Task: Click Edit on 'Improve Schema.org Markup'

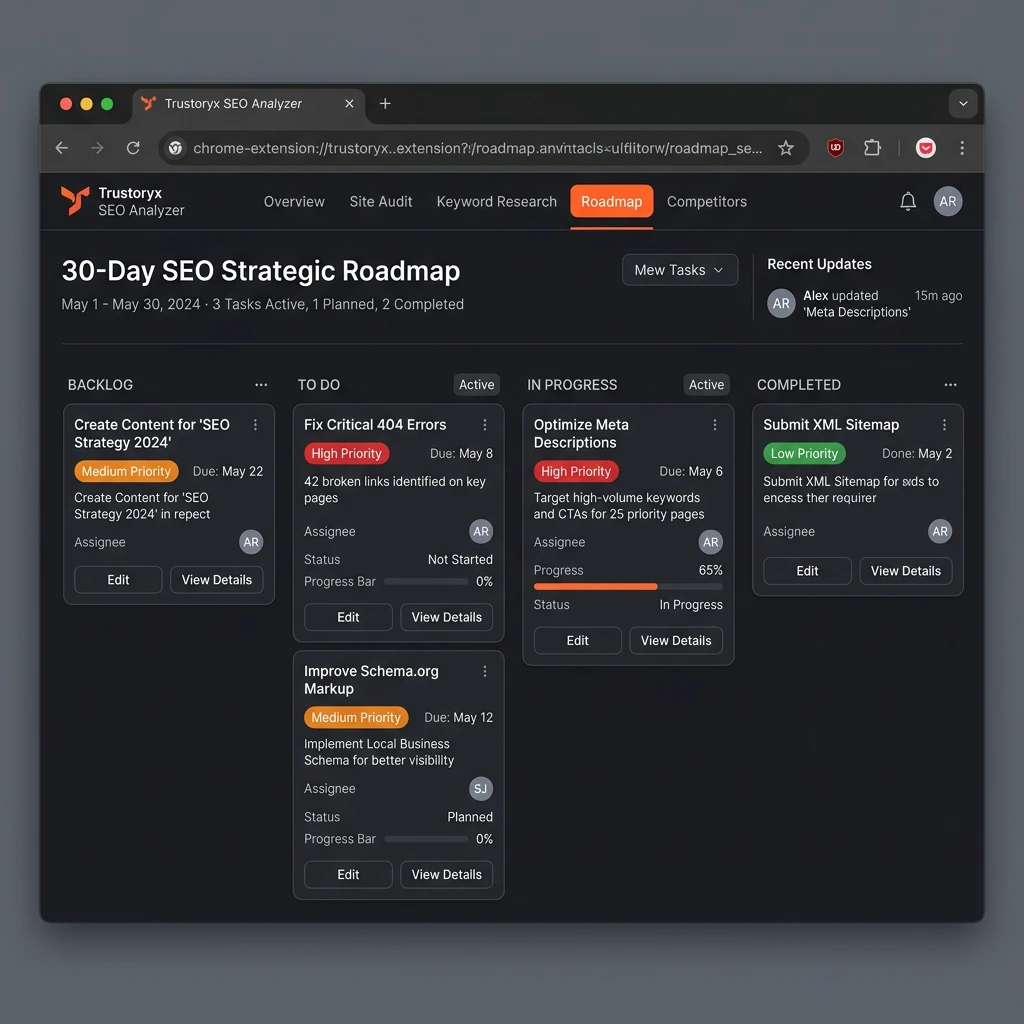Action: 348,874
